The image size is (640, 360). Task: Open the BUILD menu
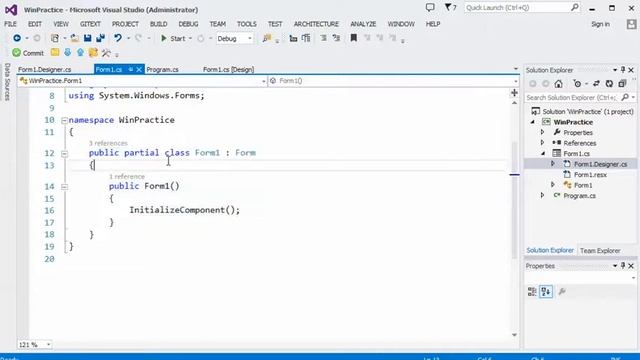click(x=158, y=24)
